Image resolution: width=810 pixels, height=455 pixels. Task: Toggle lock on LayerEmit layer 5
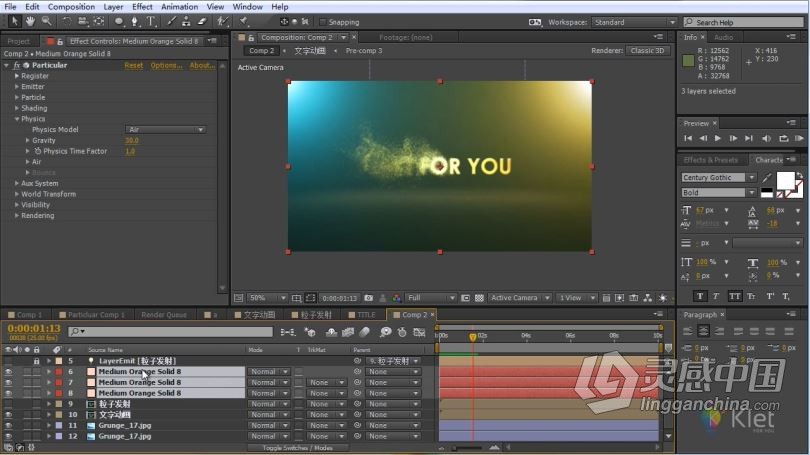(x=36, y=361)
